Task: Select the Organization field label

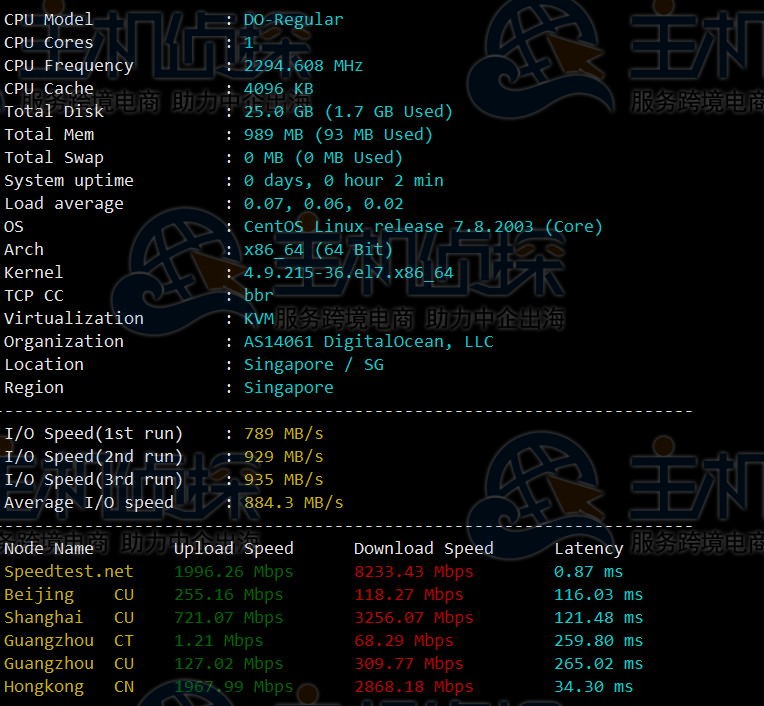Action: pyautogui.click(x=64, y=342)
